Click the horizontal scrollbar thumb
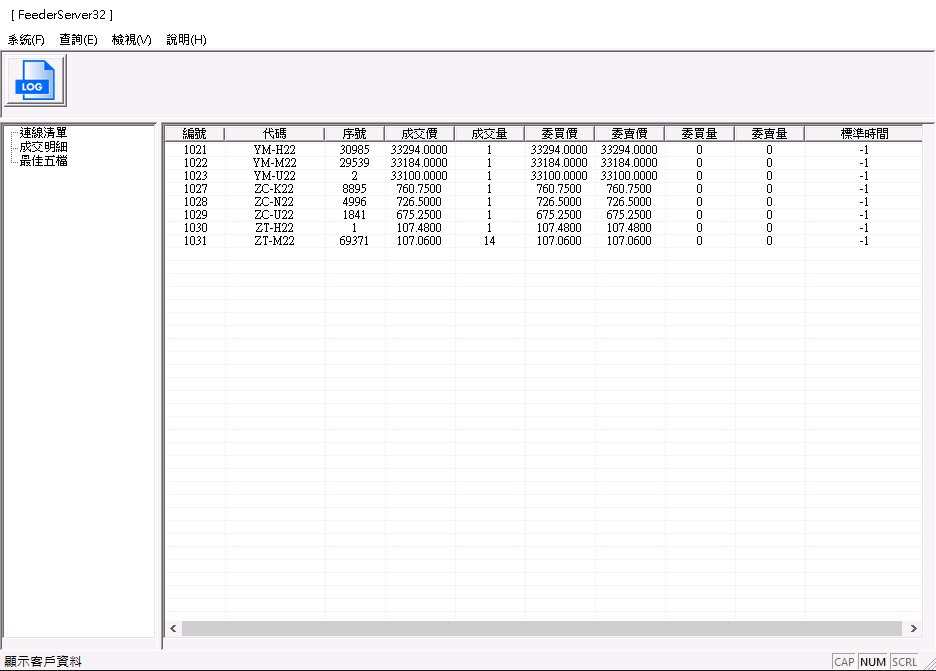This screenshot has width=936, height=671. (541, 628)
